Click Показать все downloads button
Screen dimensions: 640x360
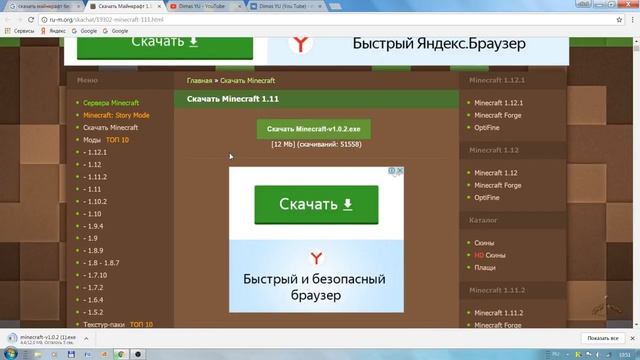click(602, 338)
